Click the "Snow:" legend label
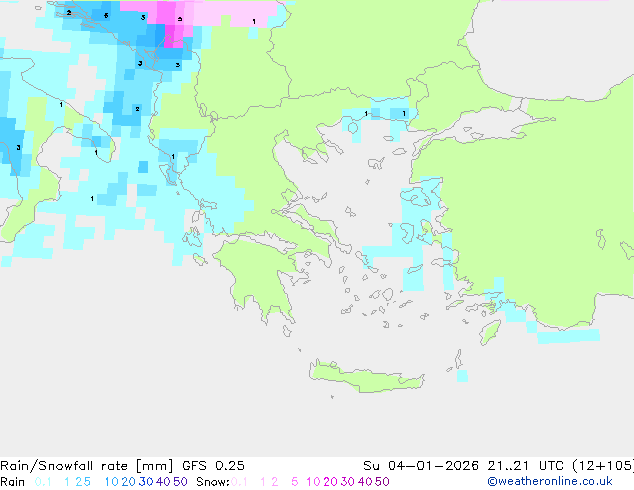The image size is (634, 490). (x=213, y=482)
